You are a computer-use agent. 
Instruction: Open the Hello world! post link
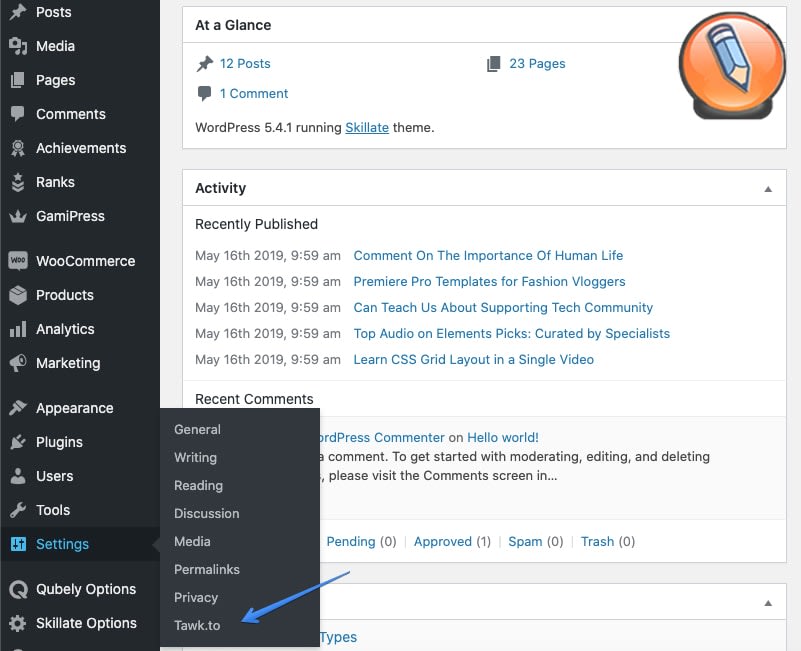click(503, 437)
